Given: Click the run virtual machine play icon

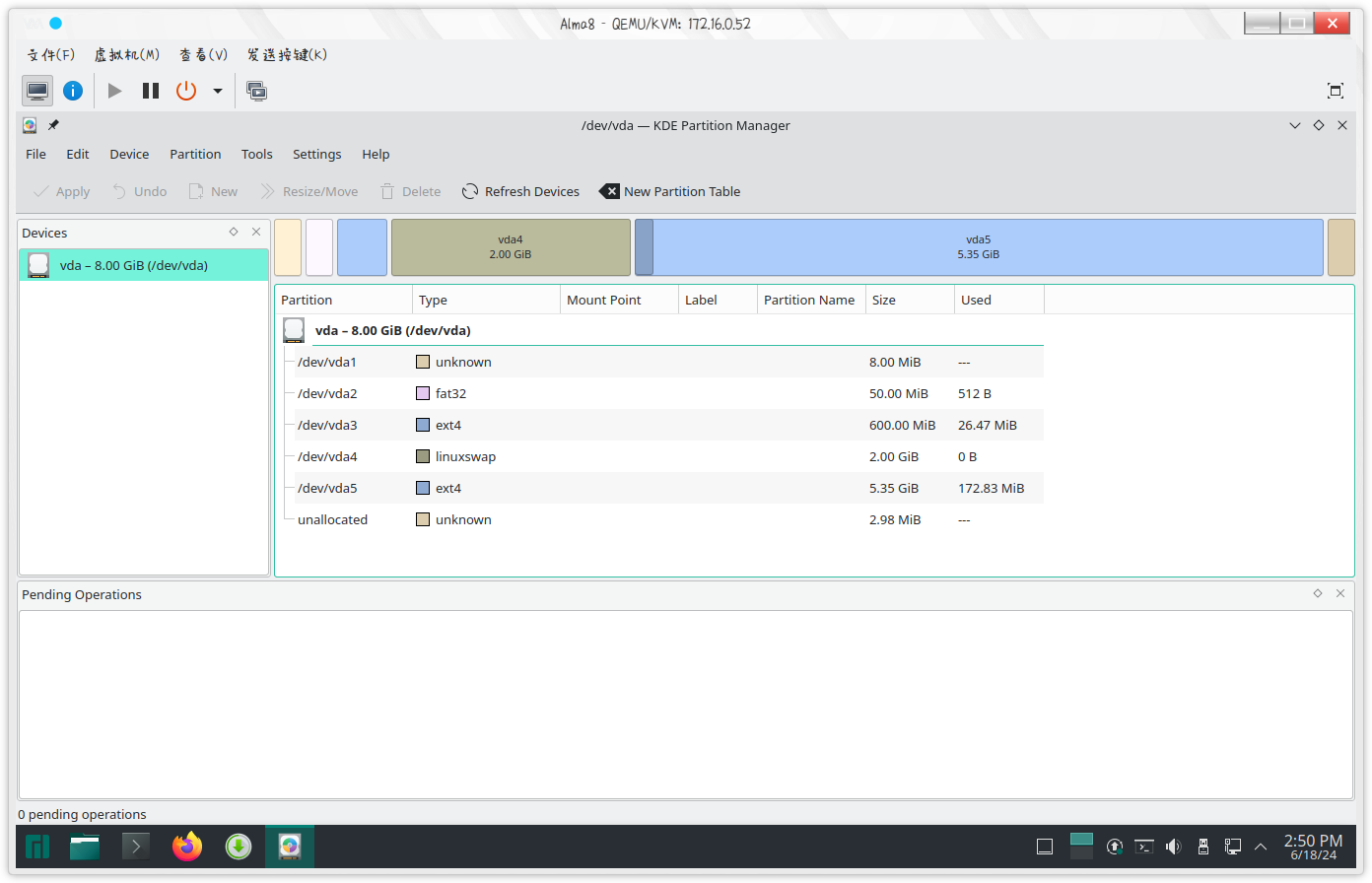Looking at the screenshot, I should tap(114, 91).
